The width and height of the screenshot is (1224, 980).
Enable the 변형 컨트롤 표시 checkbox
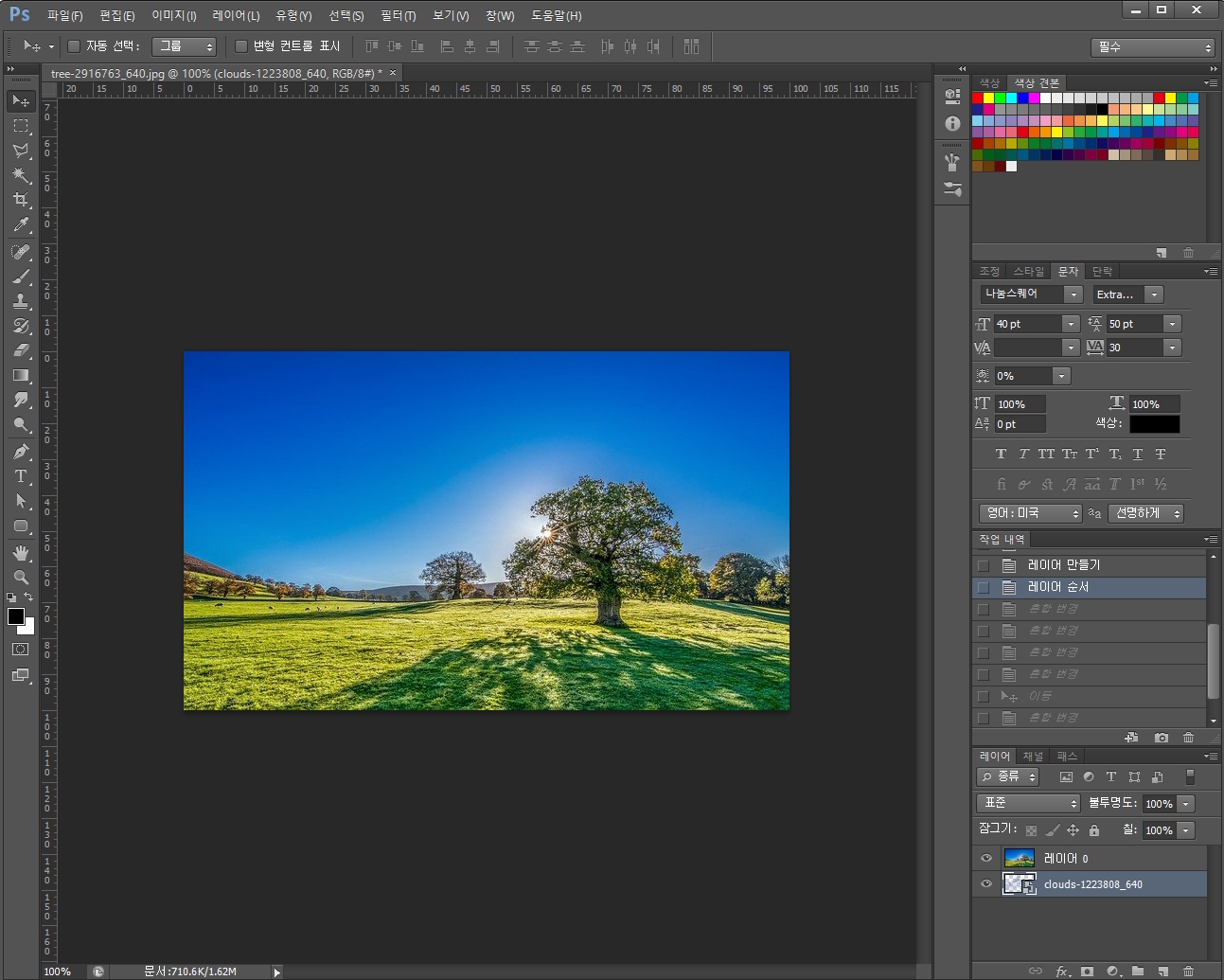[241, 46]
